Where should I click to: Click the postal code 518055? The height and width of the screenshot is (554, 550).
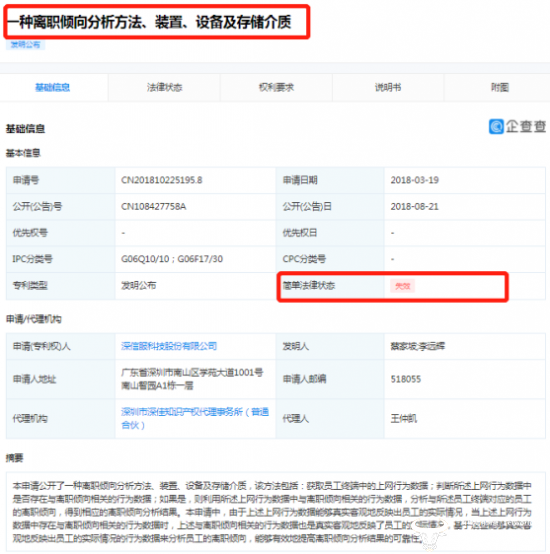click(x=406, y=379)
